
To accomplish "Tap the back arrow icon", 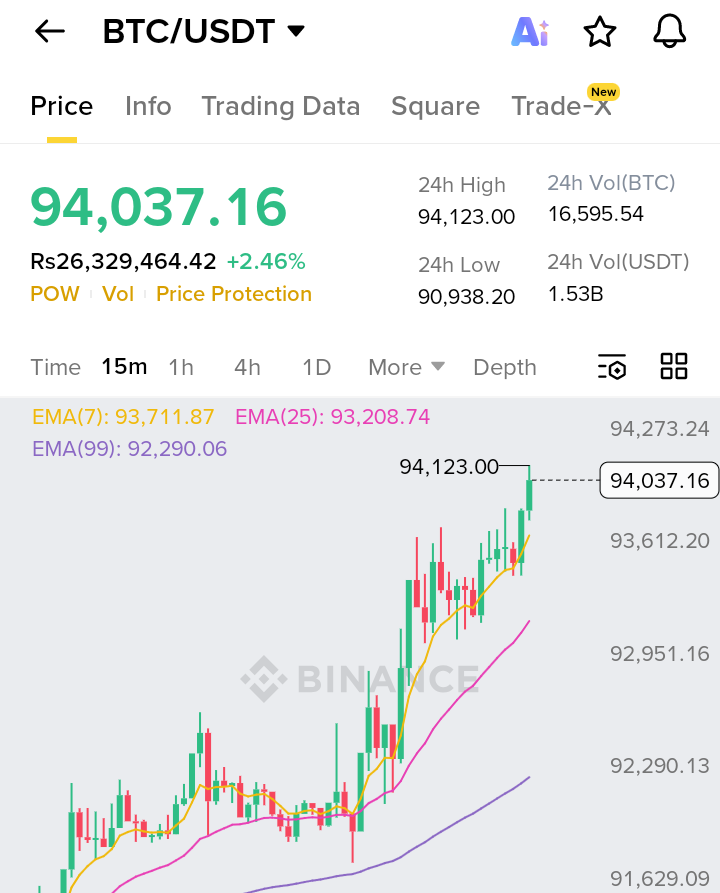I will click(50, 31).
